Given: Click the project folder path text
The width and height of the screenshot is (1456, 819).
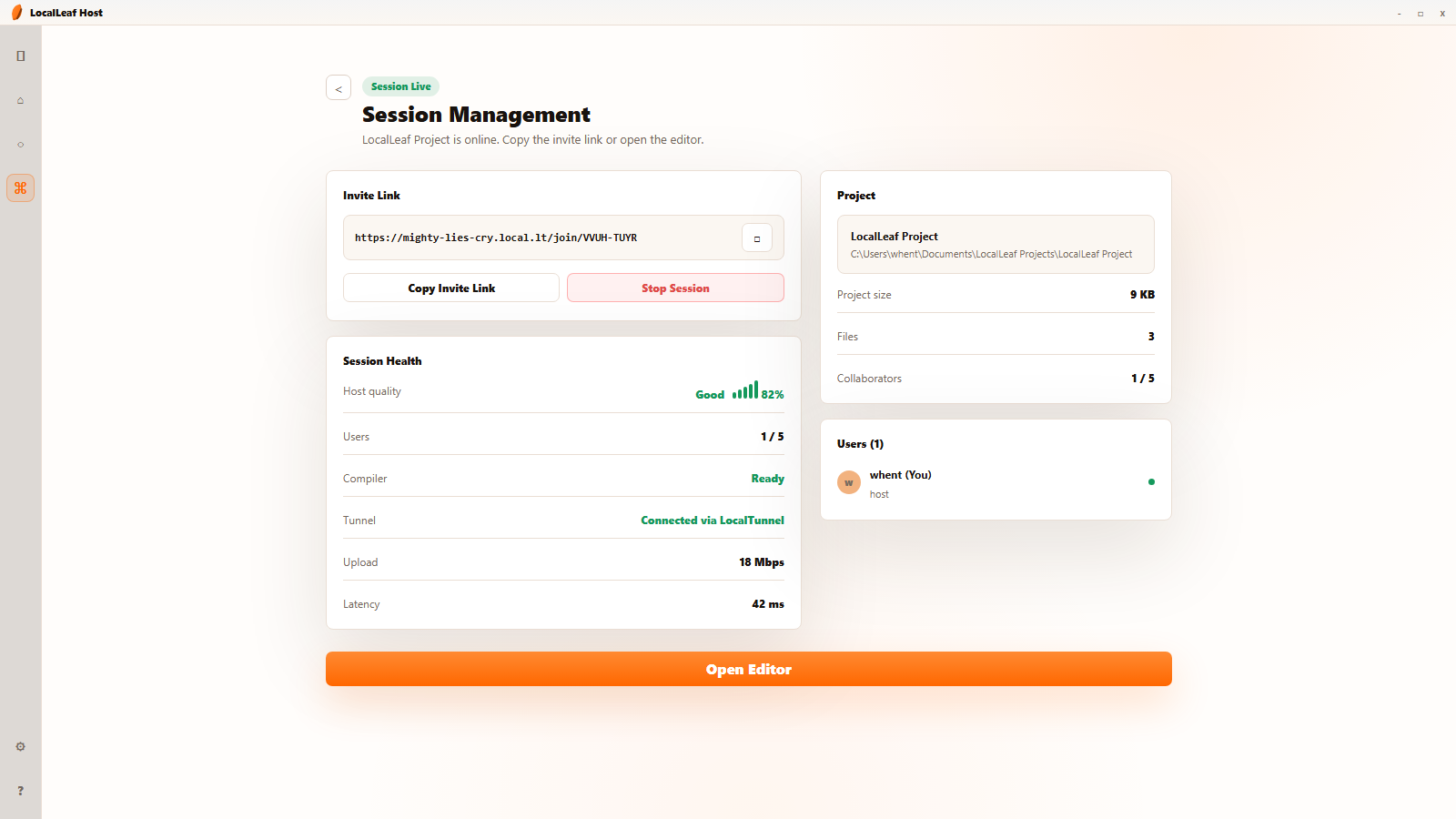Looking at the screenshot, I should click(x=991, y=255).
